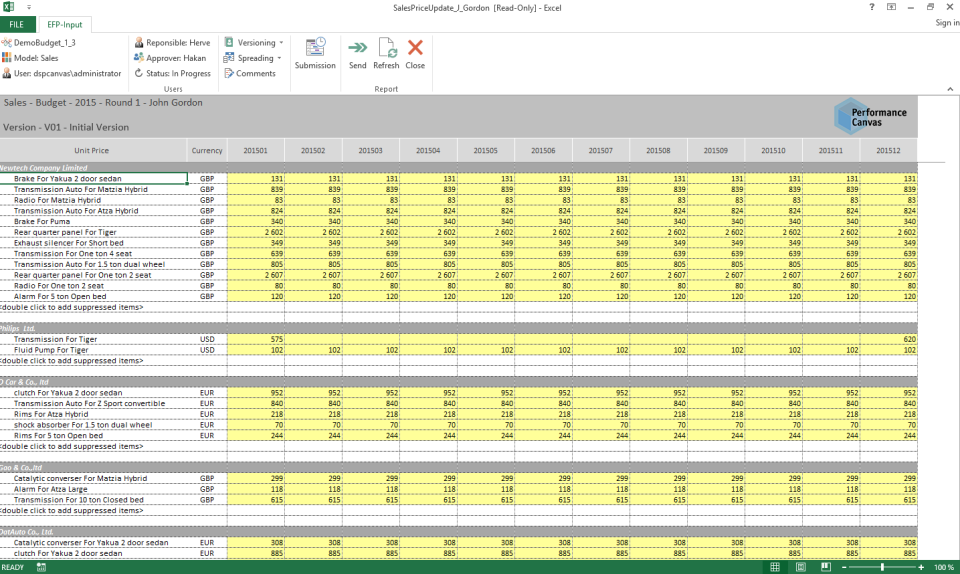Click the Send arrow icon
960x574 pixels.
[x=358, y=48]
